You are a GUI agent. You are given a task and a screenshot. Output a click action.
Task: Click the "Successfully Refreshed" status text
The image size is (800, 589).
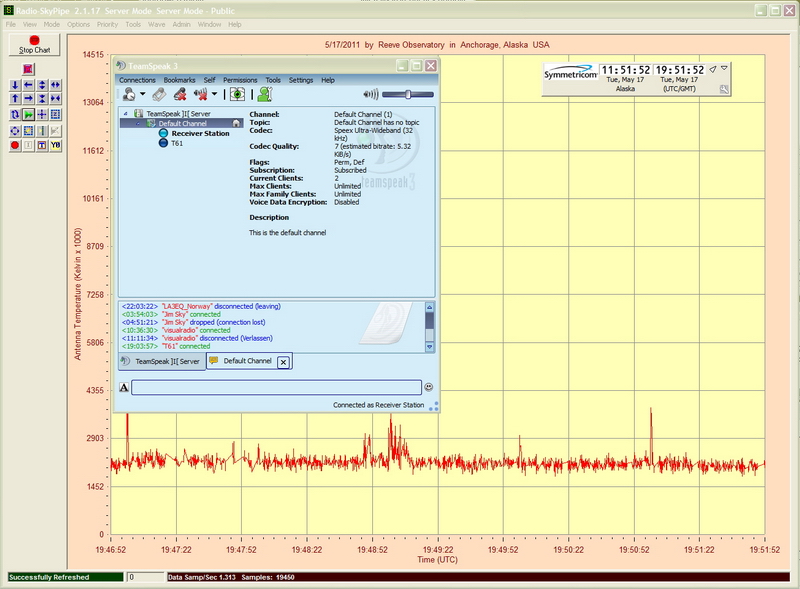pos(49,577)
